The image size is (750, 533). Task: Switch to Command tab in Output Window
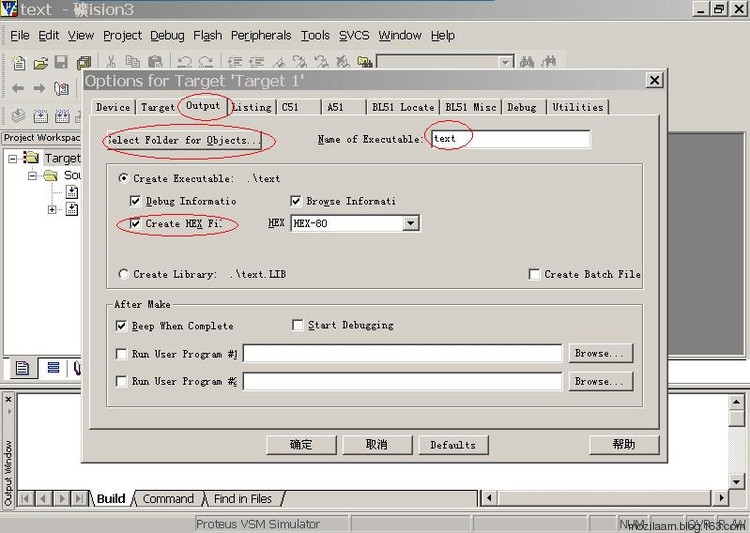pos(168,499)
